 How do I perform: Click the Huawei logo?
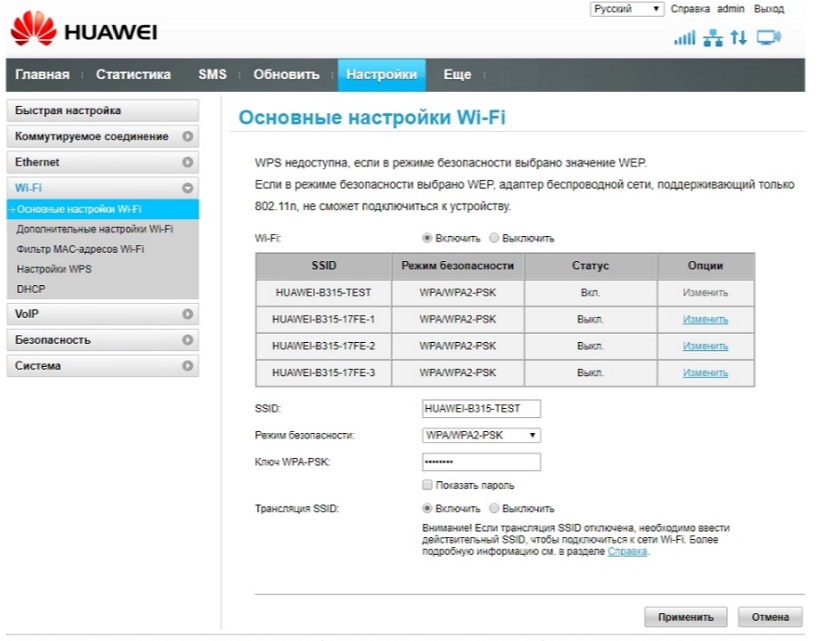(x=84, y=29)
